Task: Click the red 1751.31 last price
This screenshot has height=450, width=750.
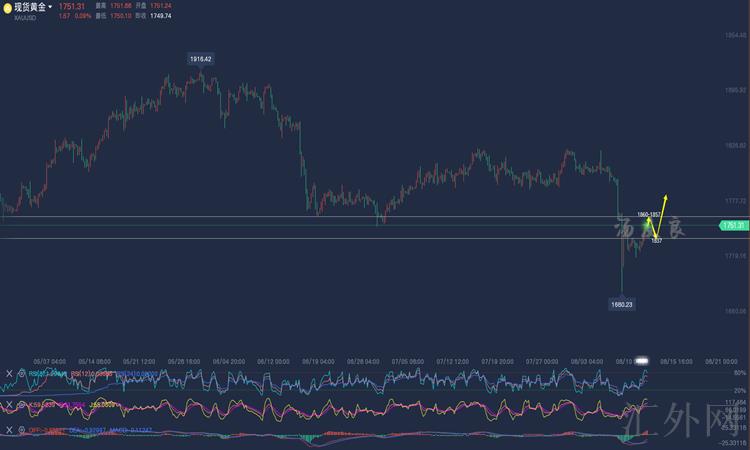Action: tap(72, 7)
